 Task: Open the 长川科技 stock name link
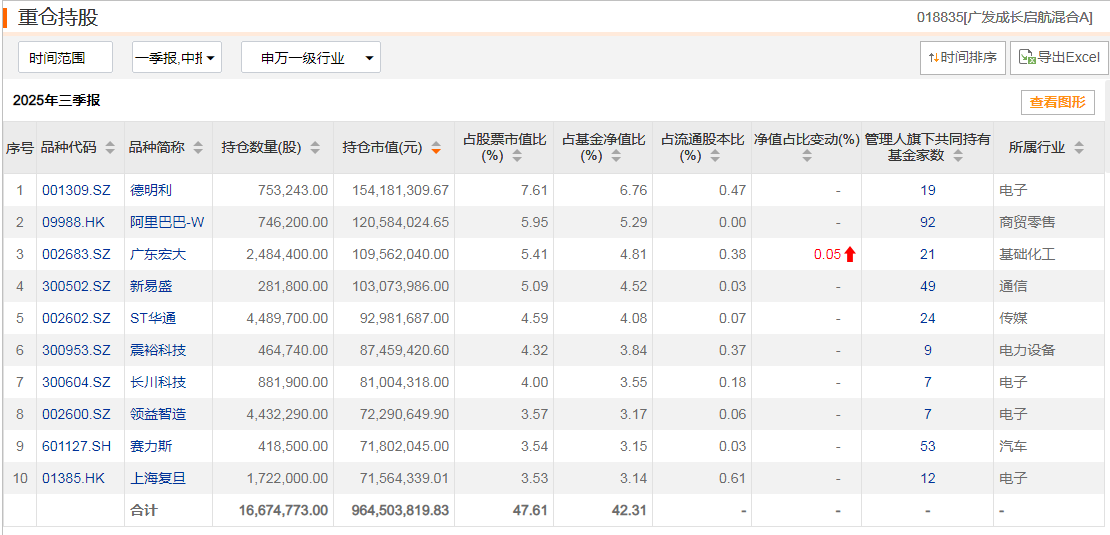(158, 383)
